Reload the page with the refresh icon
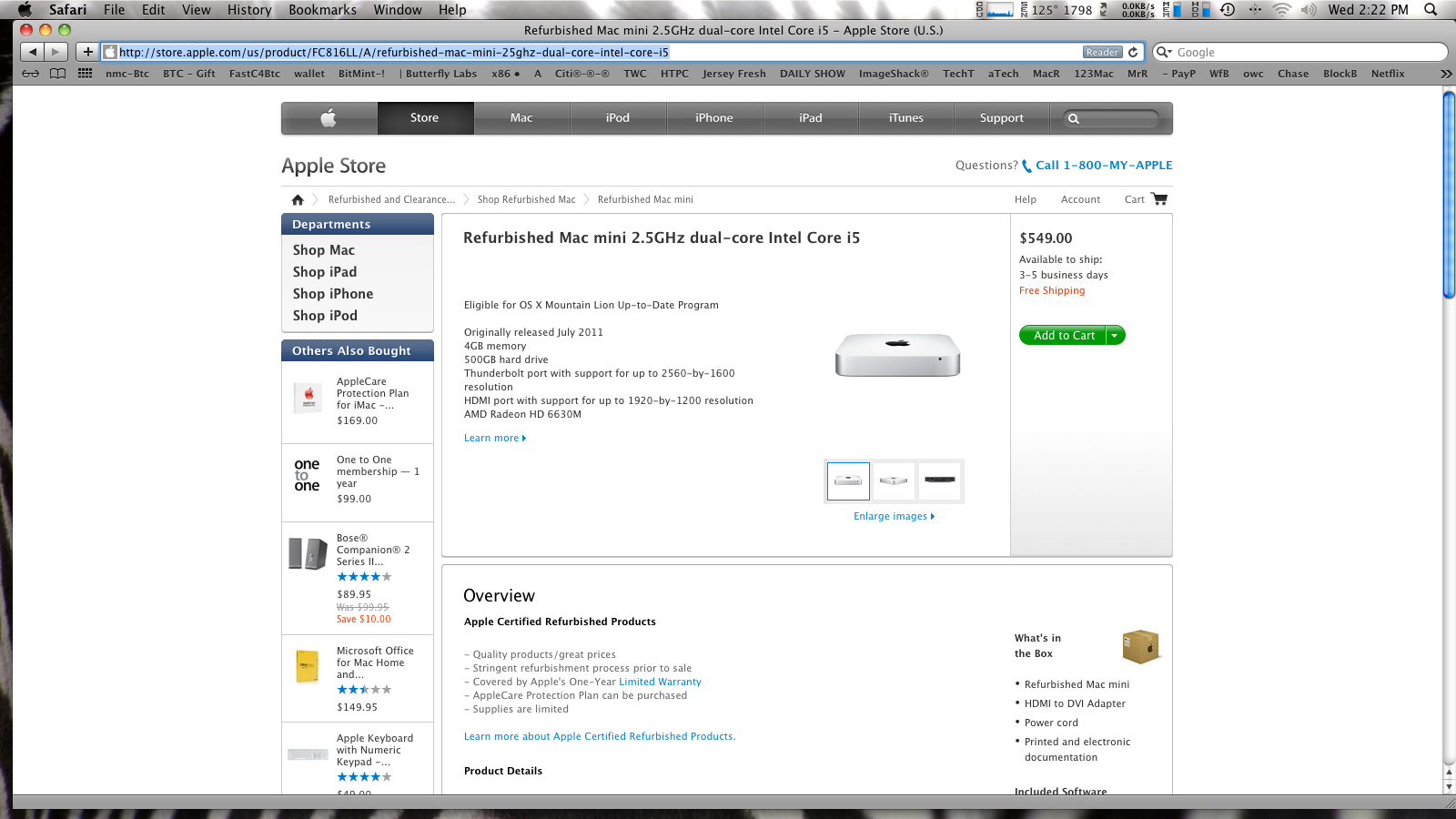Image resolution: width=1456 pixels, height=819 pixels. point(1133,52)
